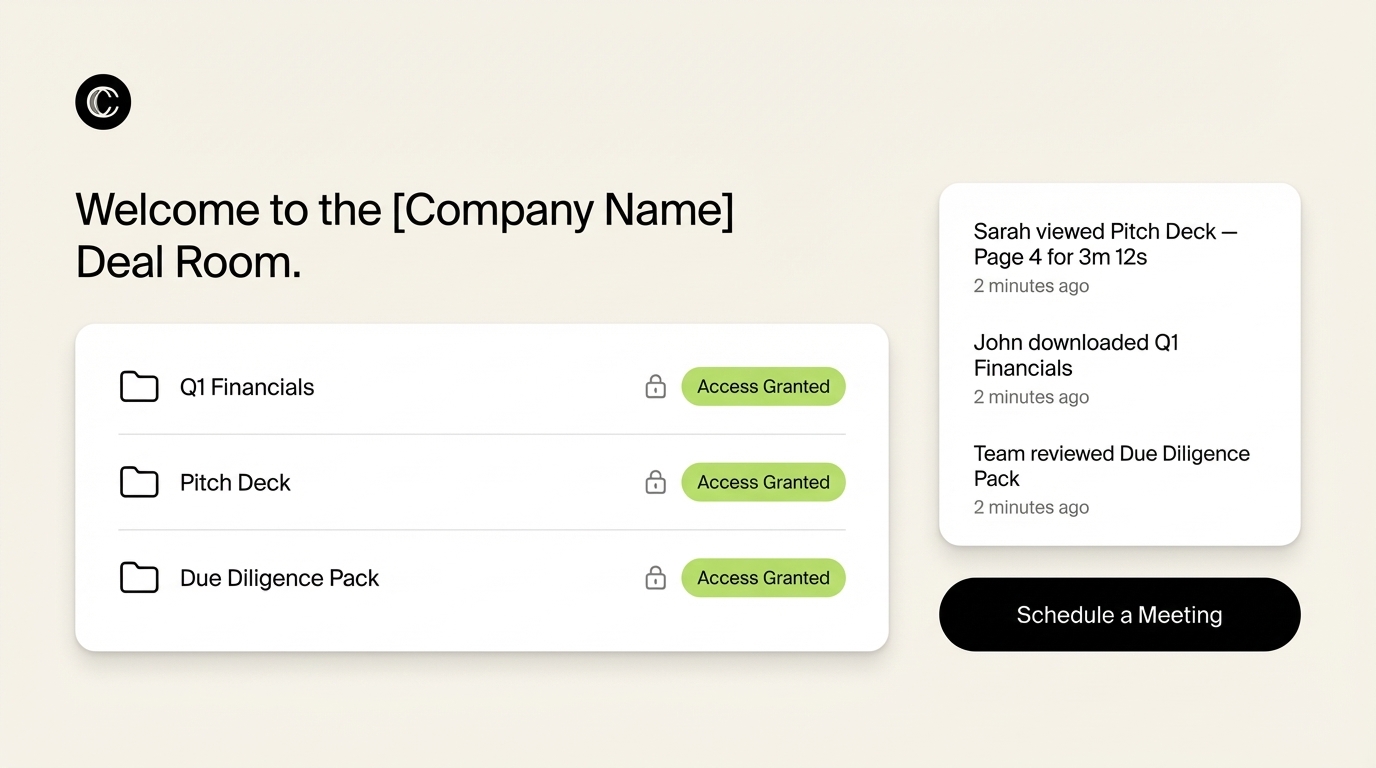This screenshot has width=1376, height=768.
Task: Click the lock icon beside Pitch Deck
Action: click(655, 482)
